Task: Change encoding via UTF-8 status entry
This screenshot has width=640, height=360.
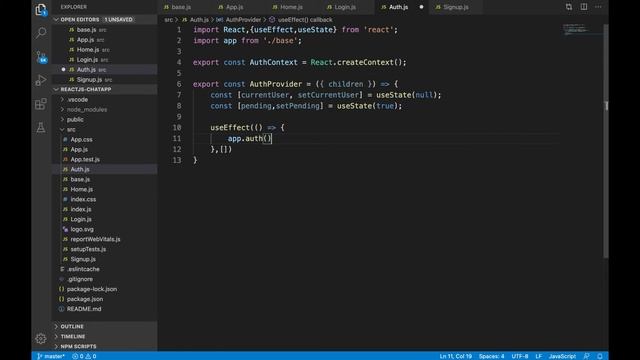Action: (x=520, y=356)
